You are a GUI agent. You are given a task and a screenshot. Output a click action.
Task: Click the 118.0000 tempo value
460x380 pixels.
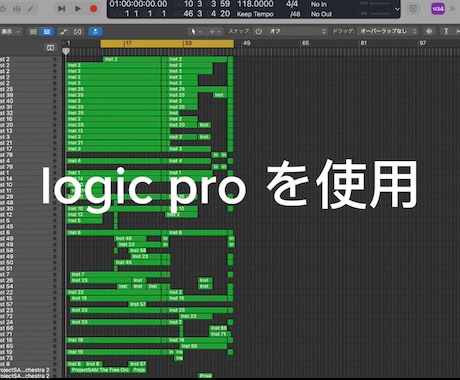click(x=255, y=4)
